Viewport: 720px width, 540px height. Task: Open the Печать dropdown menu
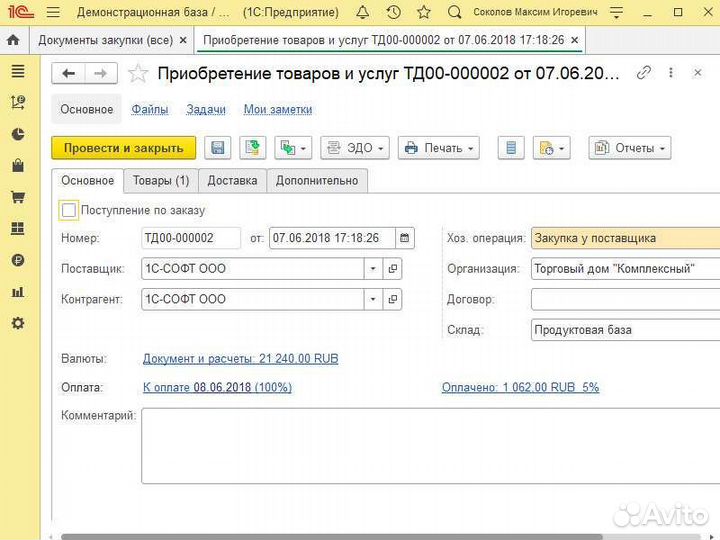point(438,148)
